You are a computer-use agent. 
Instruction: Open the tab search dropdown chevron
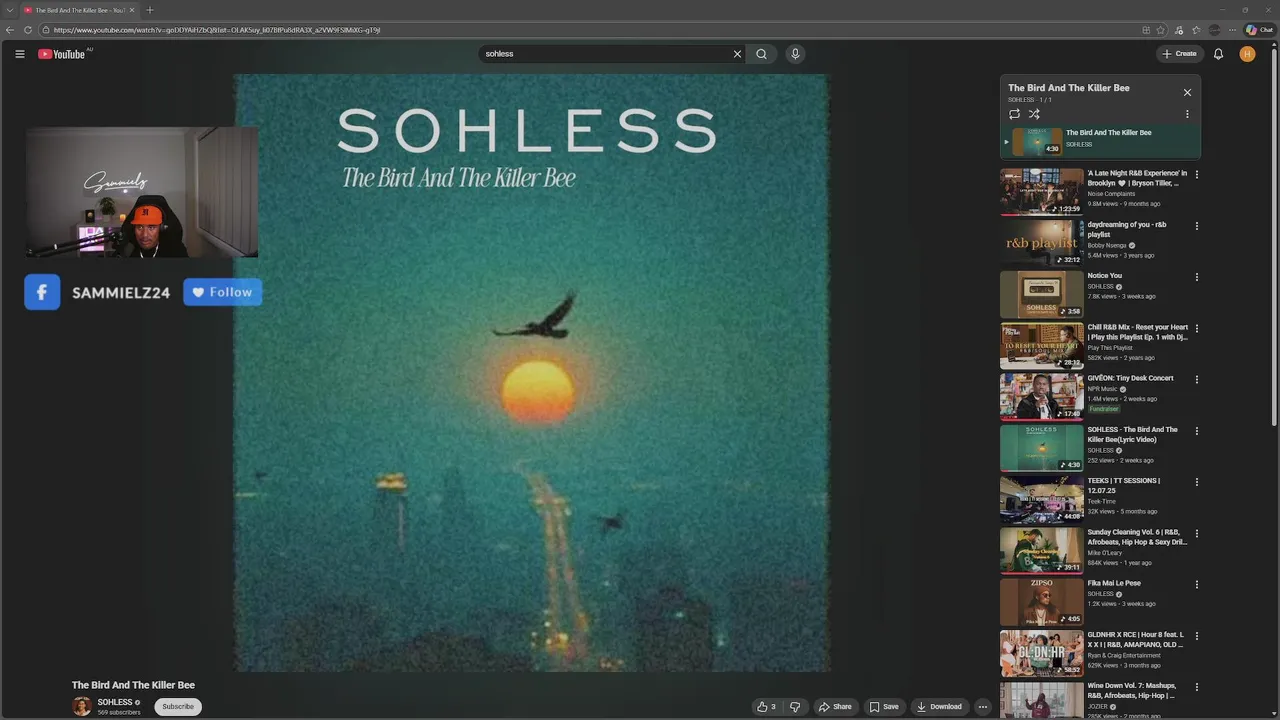8,10
